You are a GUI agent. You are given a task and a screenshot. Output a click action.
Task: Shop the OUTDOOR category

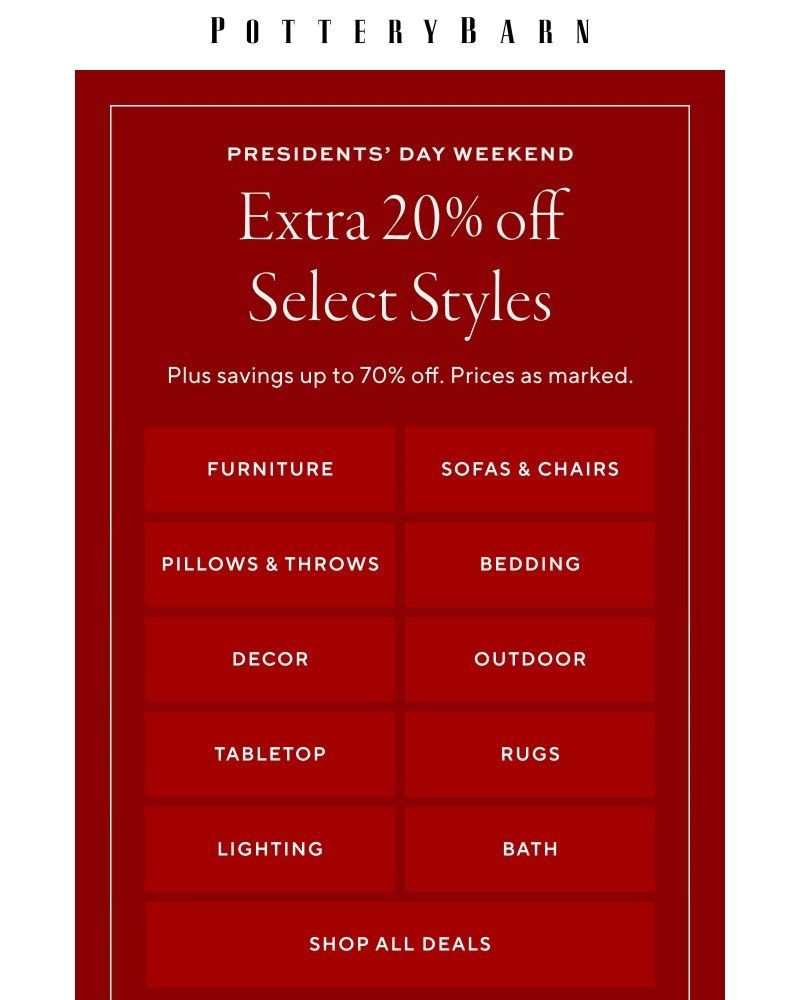[x=530, y=658]
